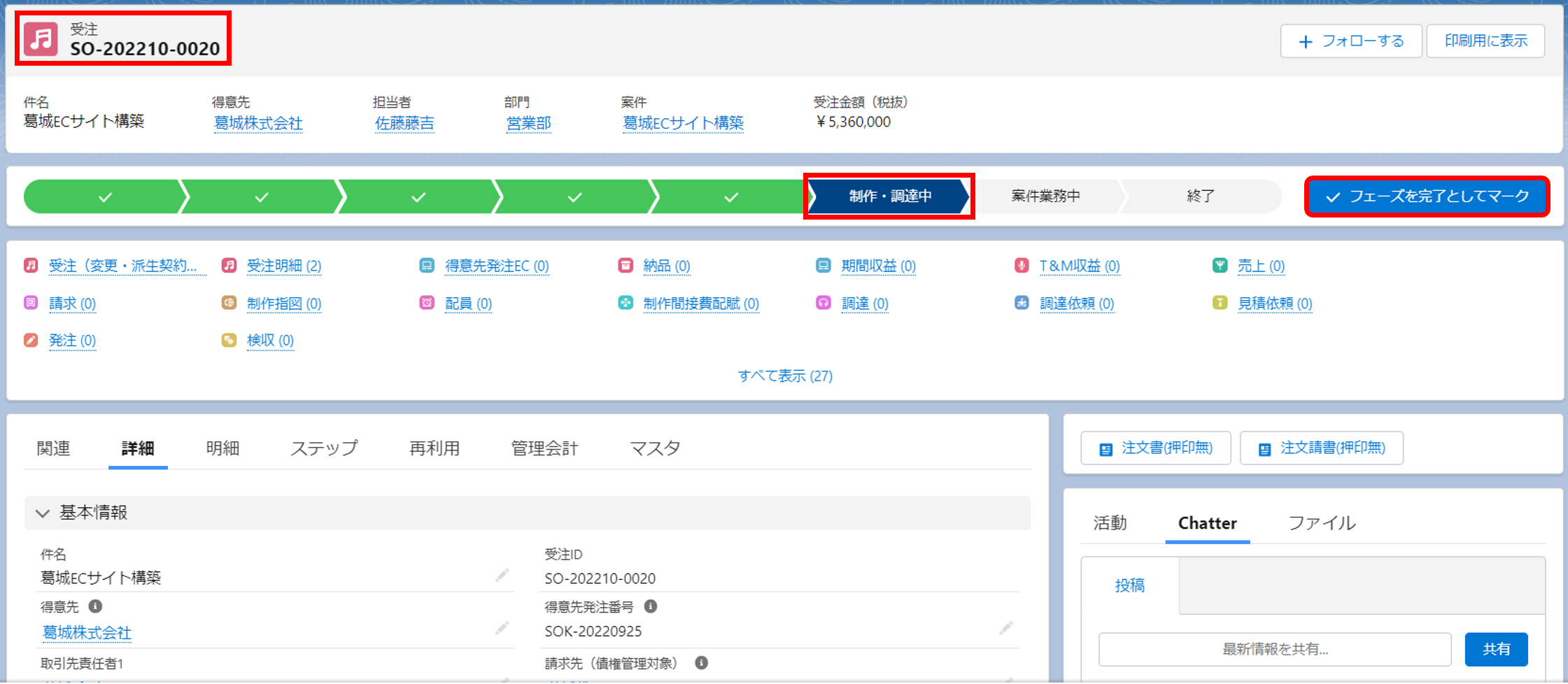Expand related lists with すべて表示 (27)
Image resolution: width=1568 pixels, height=684 pixels.
(784, 376)
